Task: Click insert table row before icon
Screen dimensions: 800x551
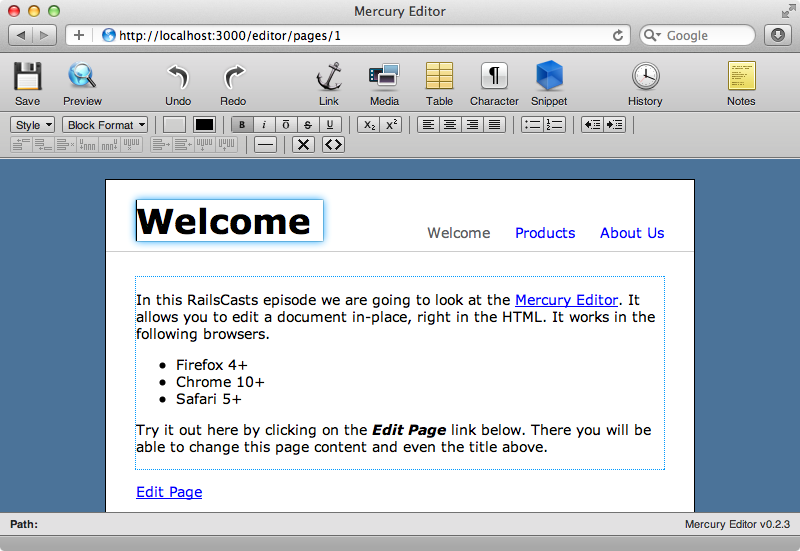Action: point(21,145)
